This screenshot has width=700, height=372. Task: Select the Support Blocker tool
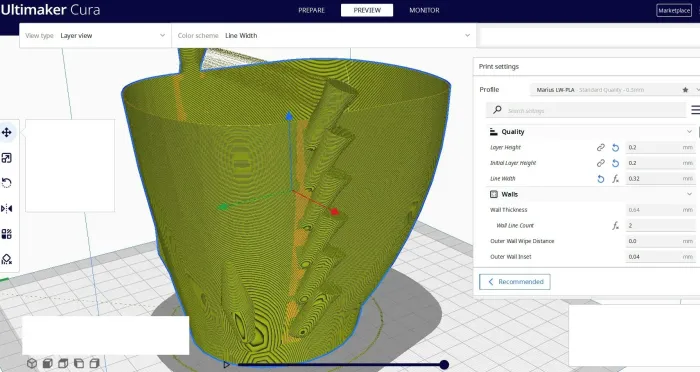7,259
